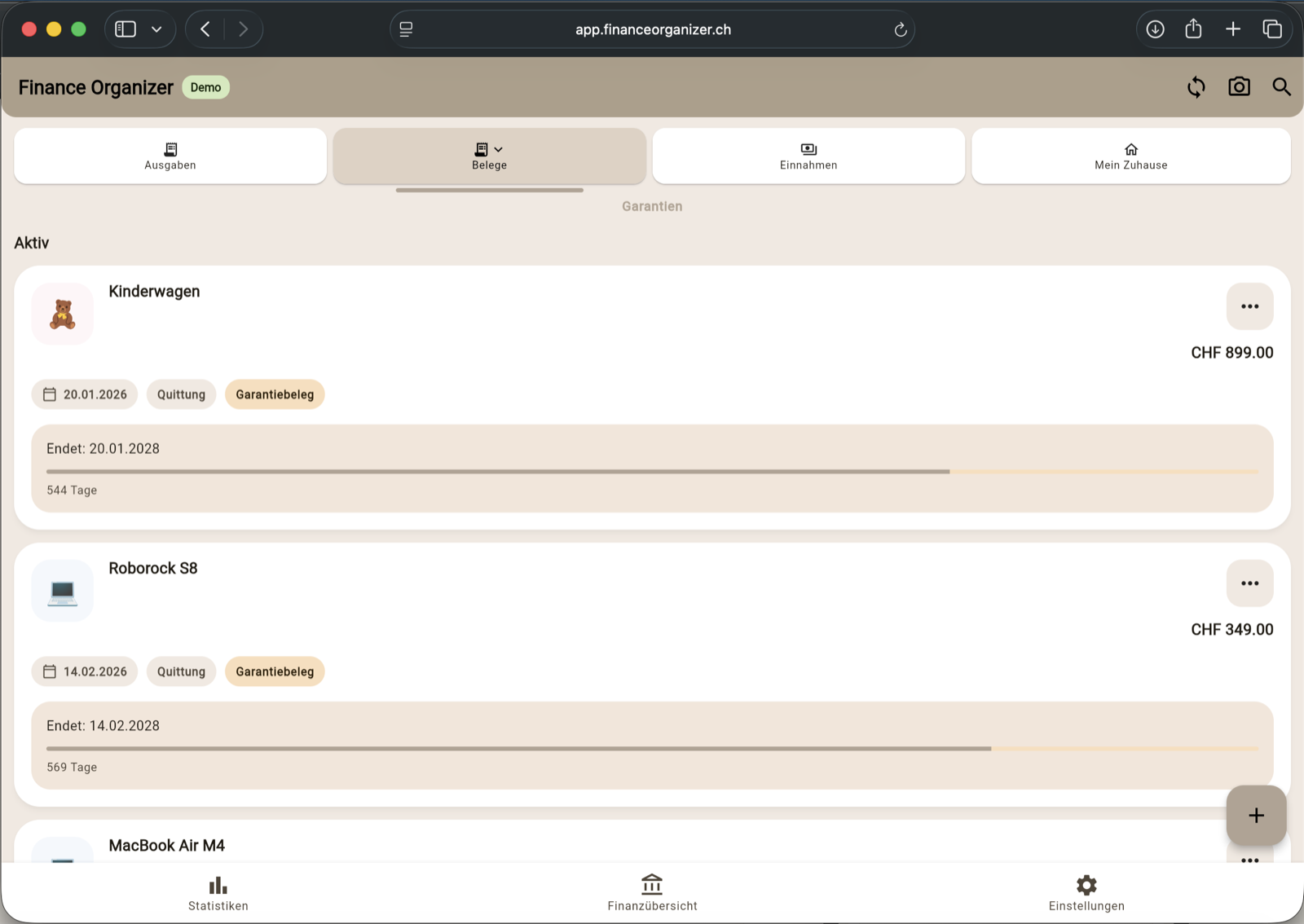This screenshot has width=1304, height=924.
Task: Click the Safari page reader icon in address bar
Action: (406, 29)
